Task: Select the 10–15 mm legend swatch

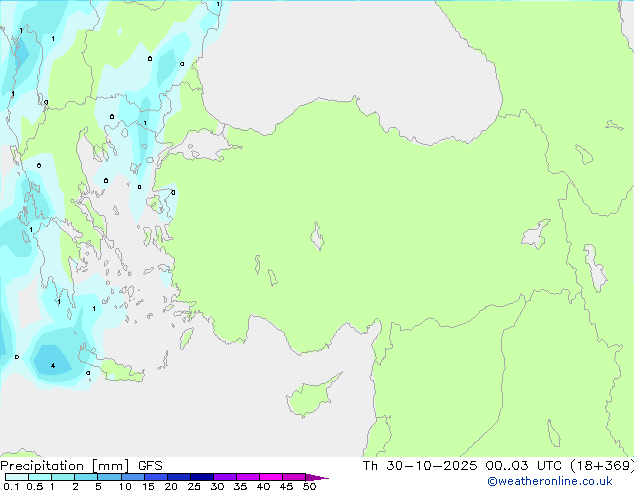Action: coord(132,477)
